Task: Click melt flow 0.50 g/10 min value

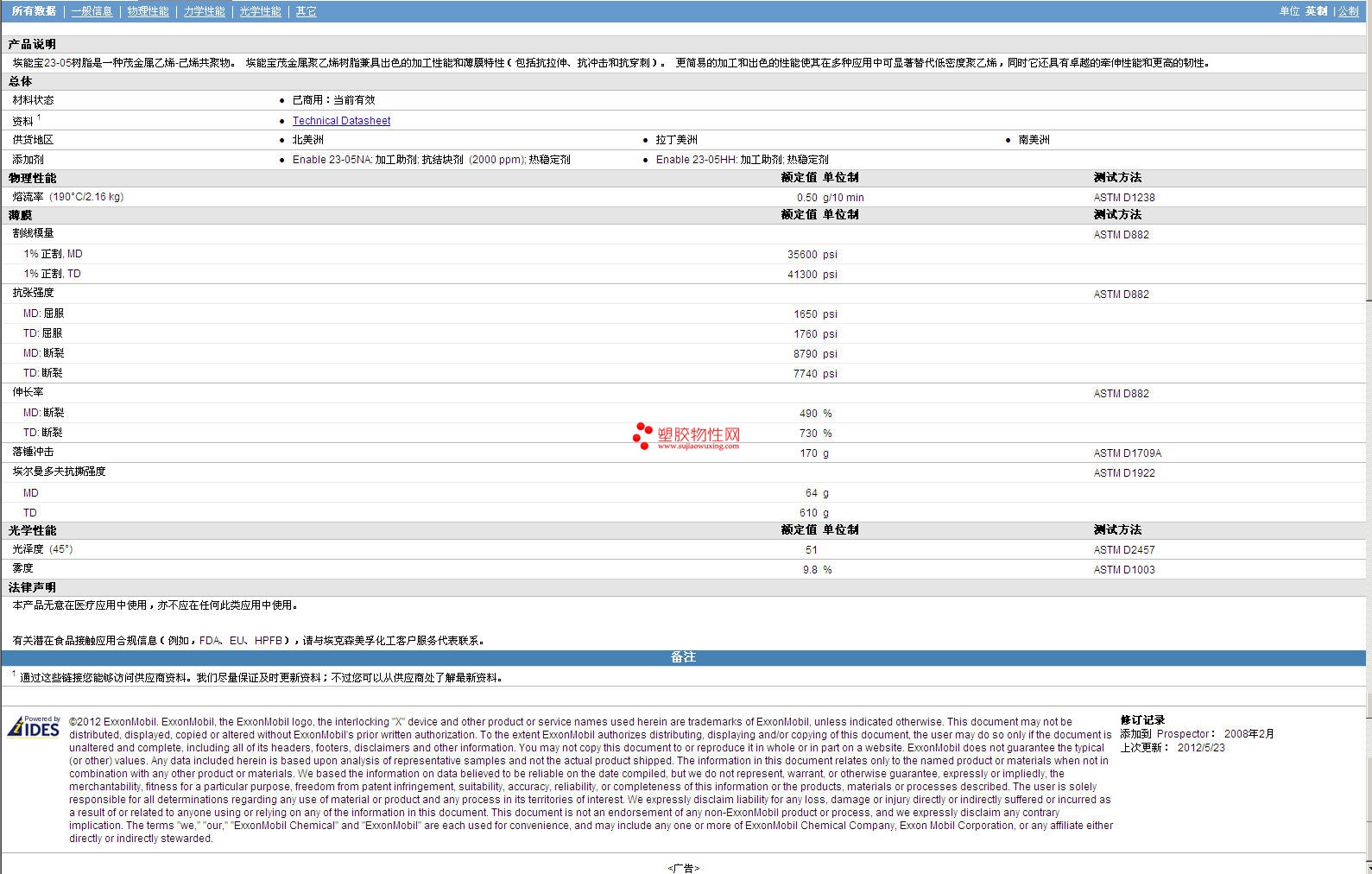Action: tap(830, 198)
